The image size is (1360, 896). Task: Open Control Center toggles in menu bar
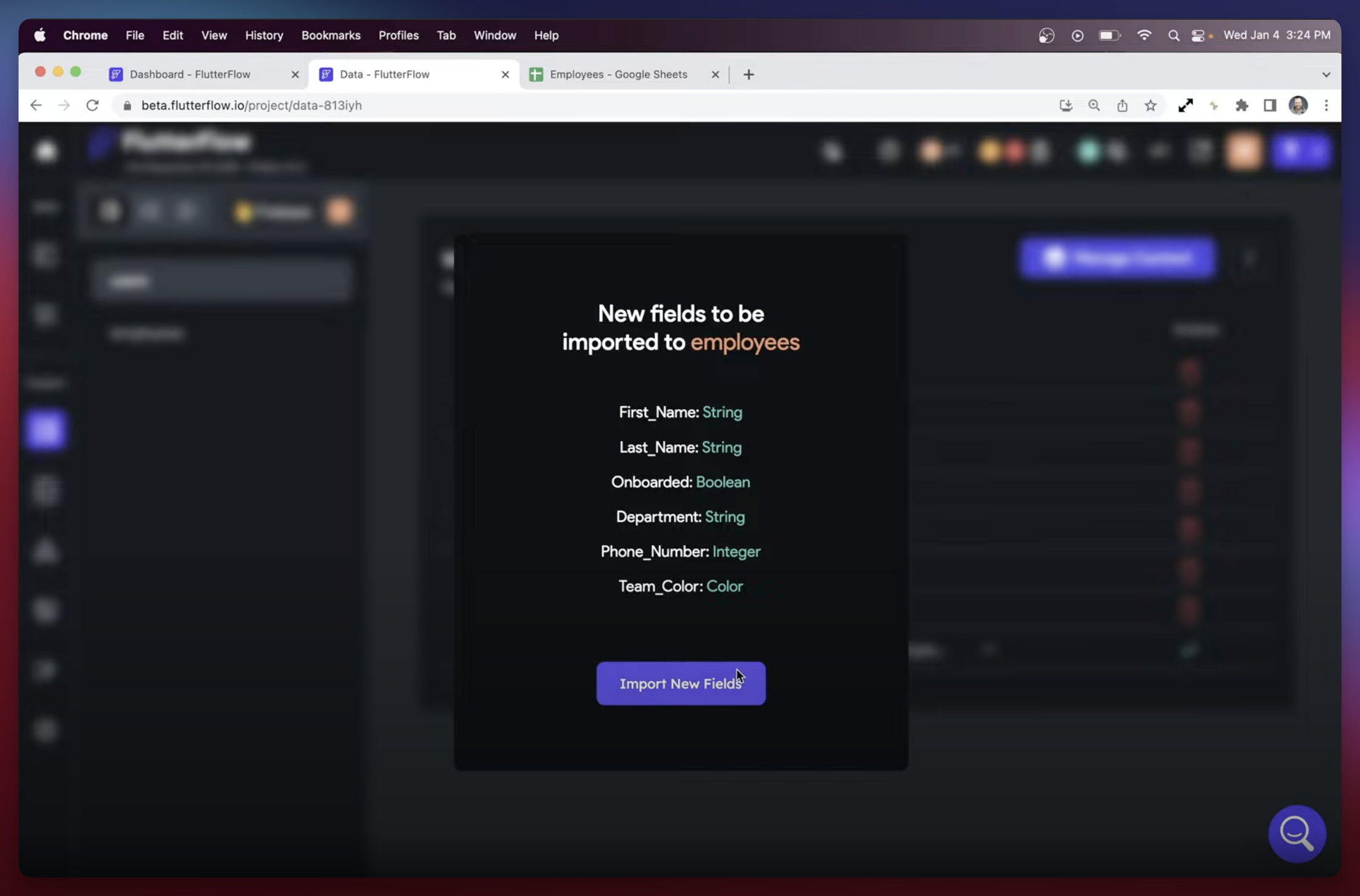1198,35
